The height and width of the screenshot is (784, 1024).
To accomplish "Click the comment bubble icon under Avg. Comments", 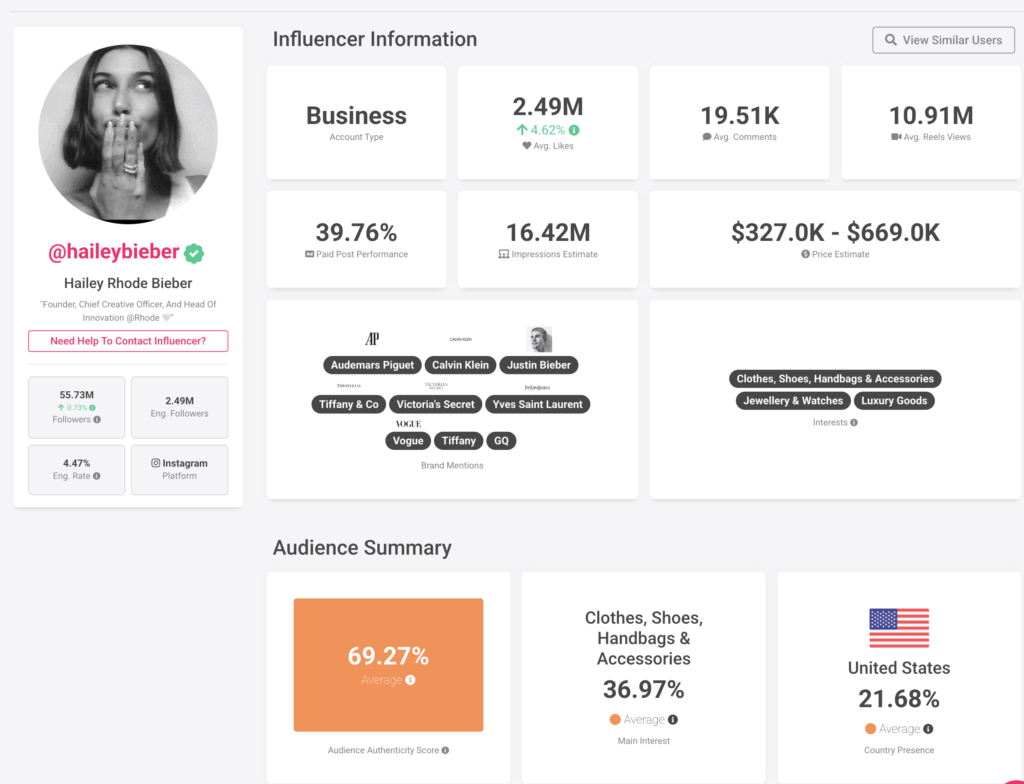I will 706,137.
